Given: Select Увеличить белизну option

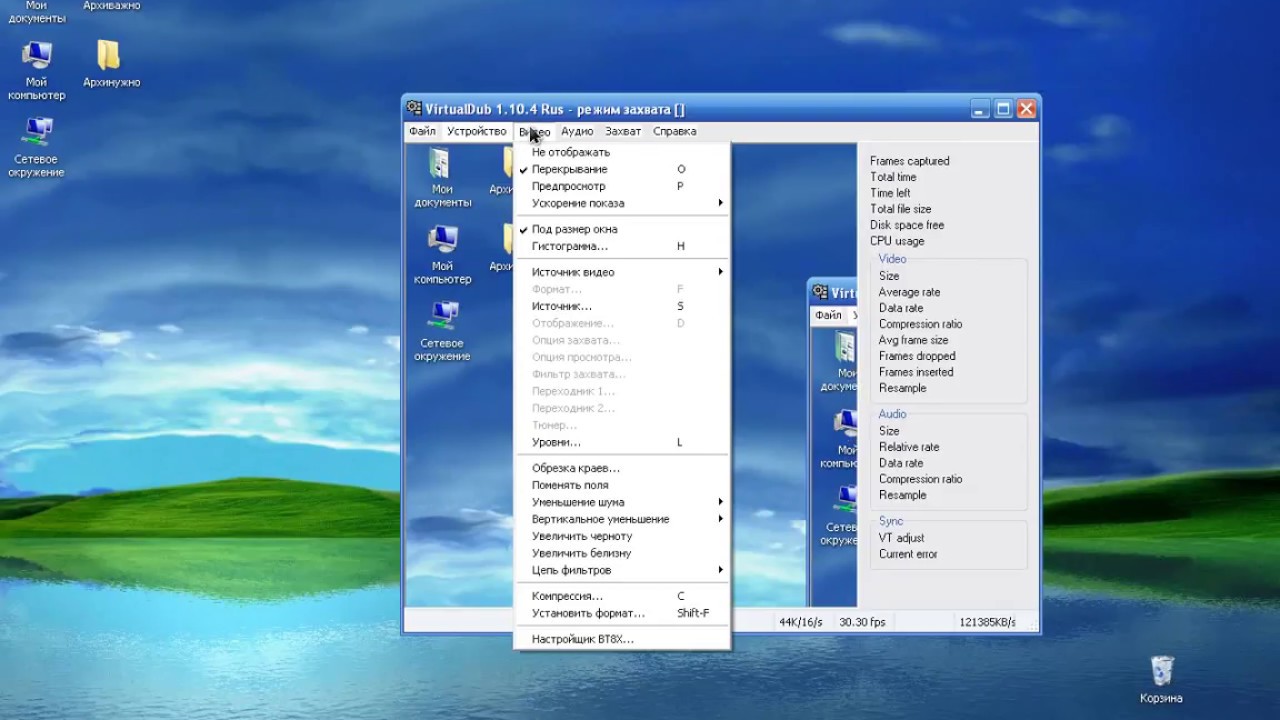Looking at the screenshot, I should coord(621,553).
